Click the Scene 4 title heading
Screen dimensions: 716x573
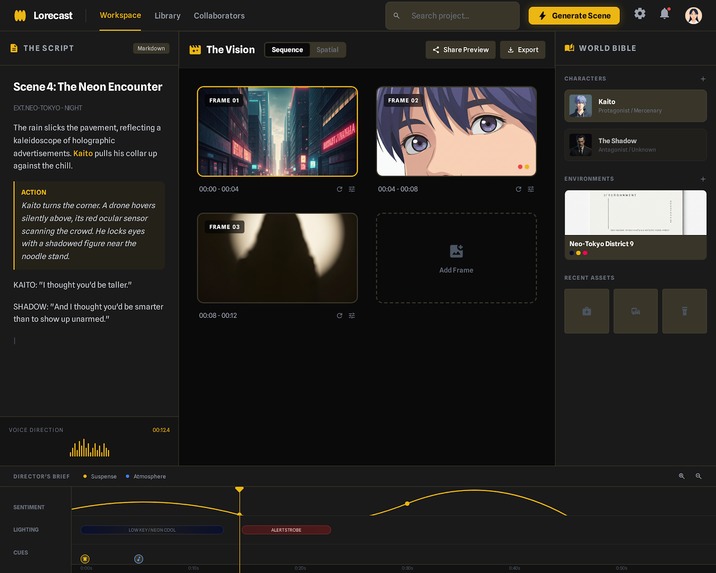[88, 87]
